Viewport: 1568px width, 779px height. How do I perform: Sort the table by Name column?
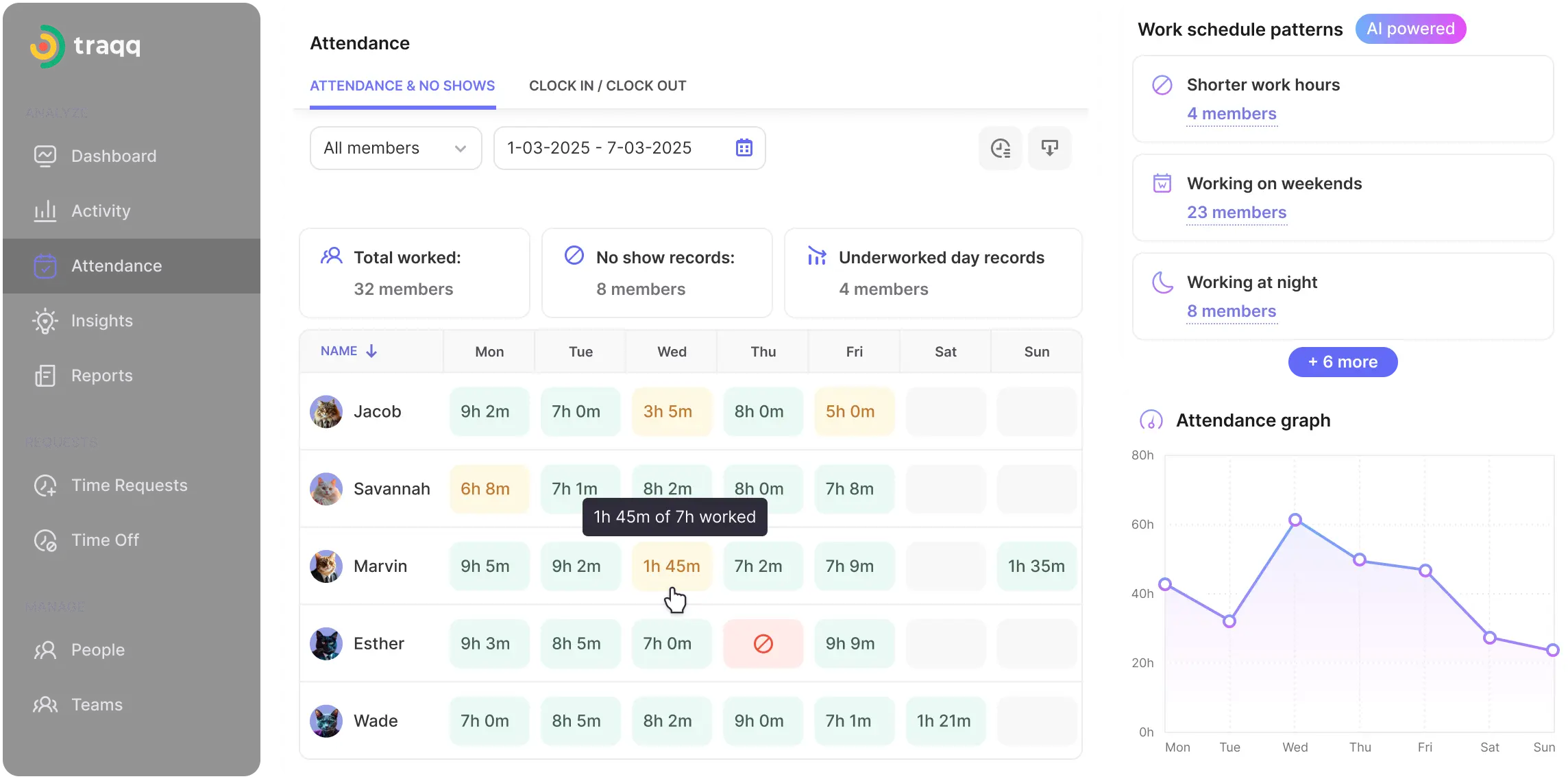pos(347,350)
